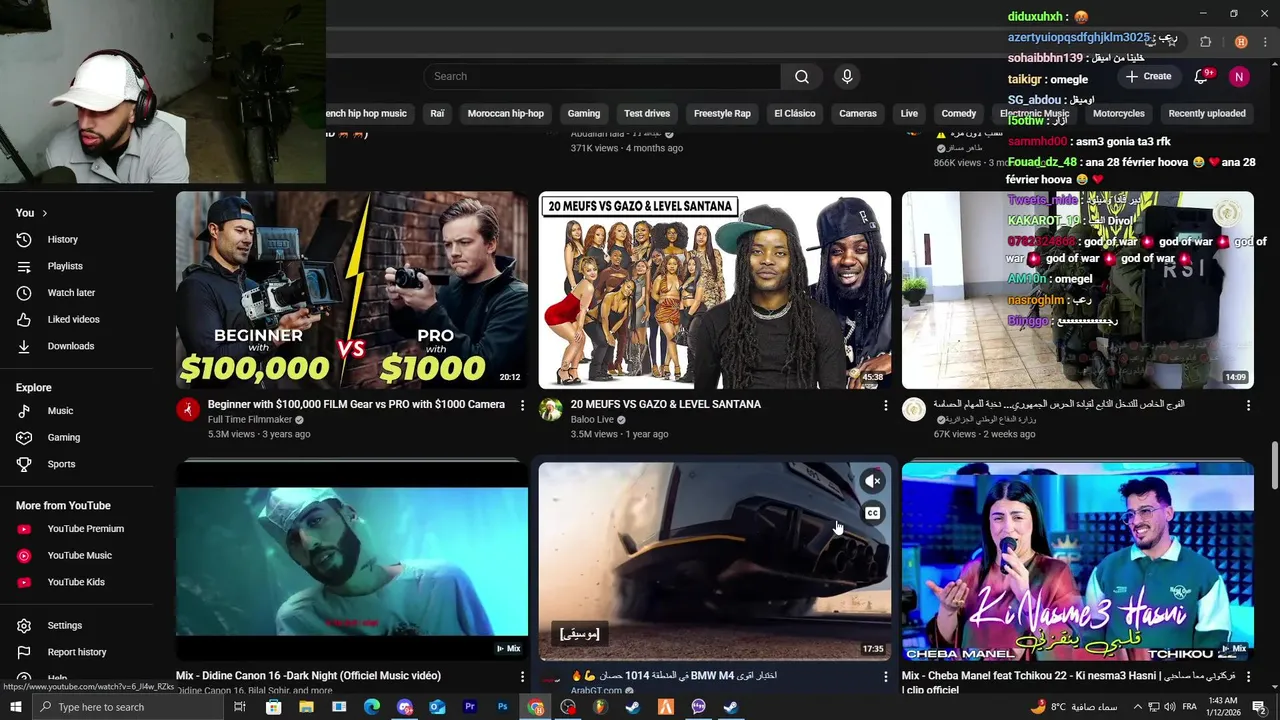Click the Create button
Viewport: 1280px width, 720px height.
tap(1147, 76)
